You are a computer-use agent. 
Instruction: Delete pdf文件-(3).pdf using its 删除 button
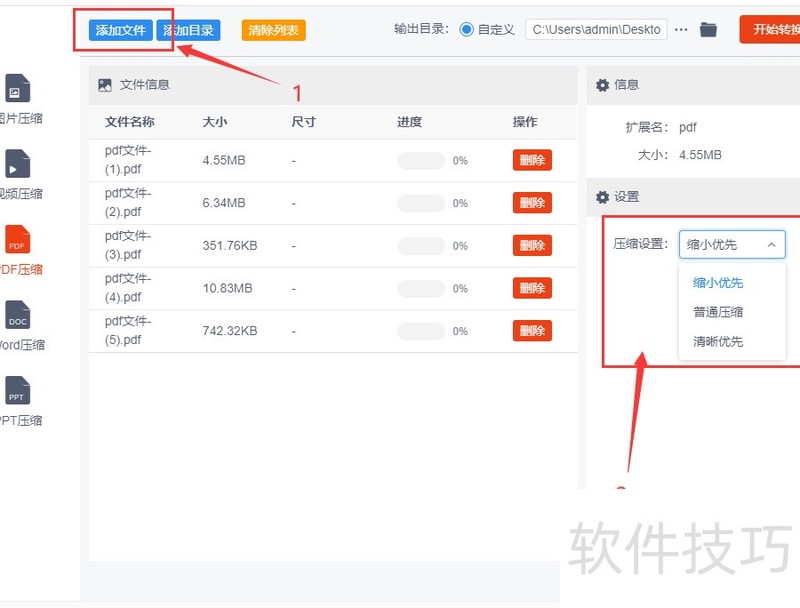(x=531, y=245)
